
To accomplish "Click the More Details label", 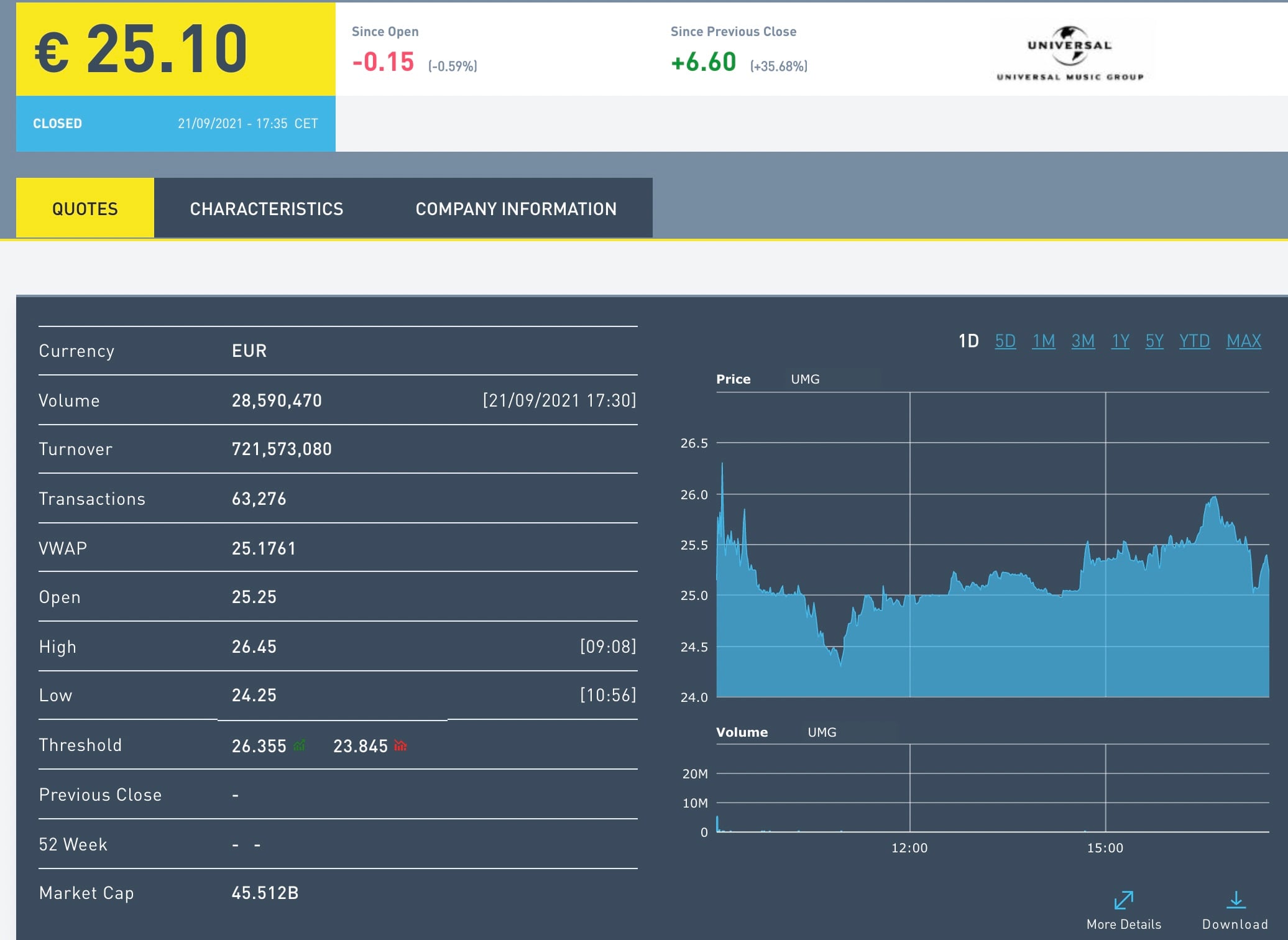I will [x=1123, y=924].
